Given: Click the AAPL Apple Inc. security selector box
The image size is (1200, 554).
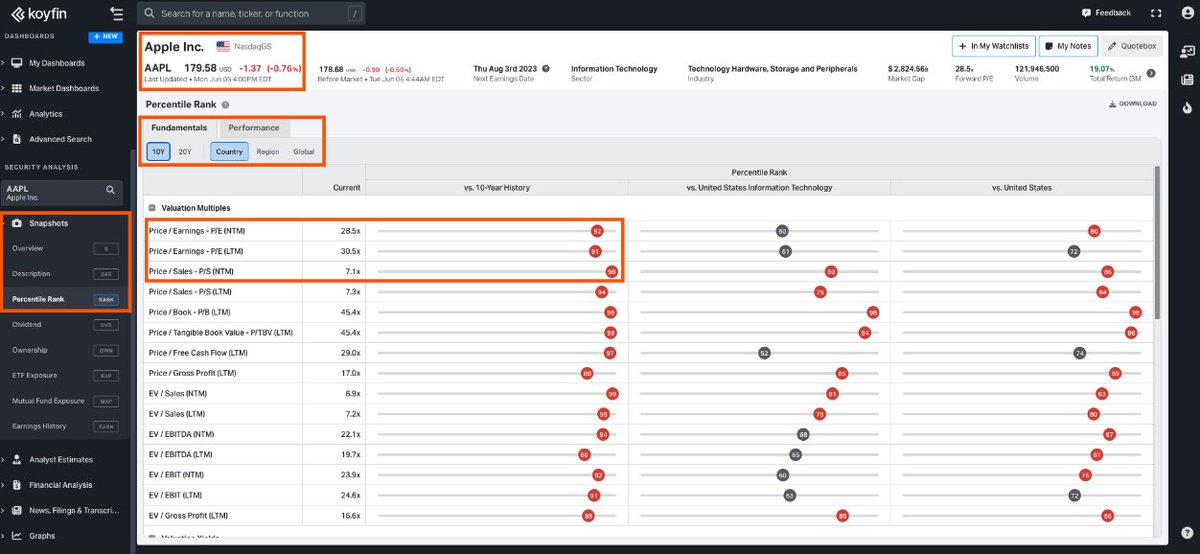Looking at the screenshot, I should click(x=64, y=192).
